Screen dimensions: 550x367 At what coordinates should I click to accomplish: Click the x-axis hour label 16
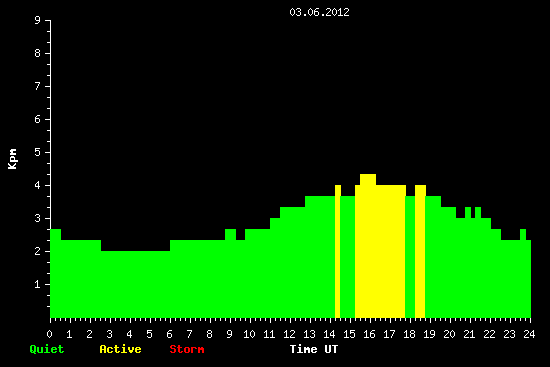[x=369, y=334]
